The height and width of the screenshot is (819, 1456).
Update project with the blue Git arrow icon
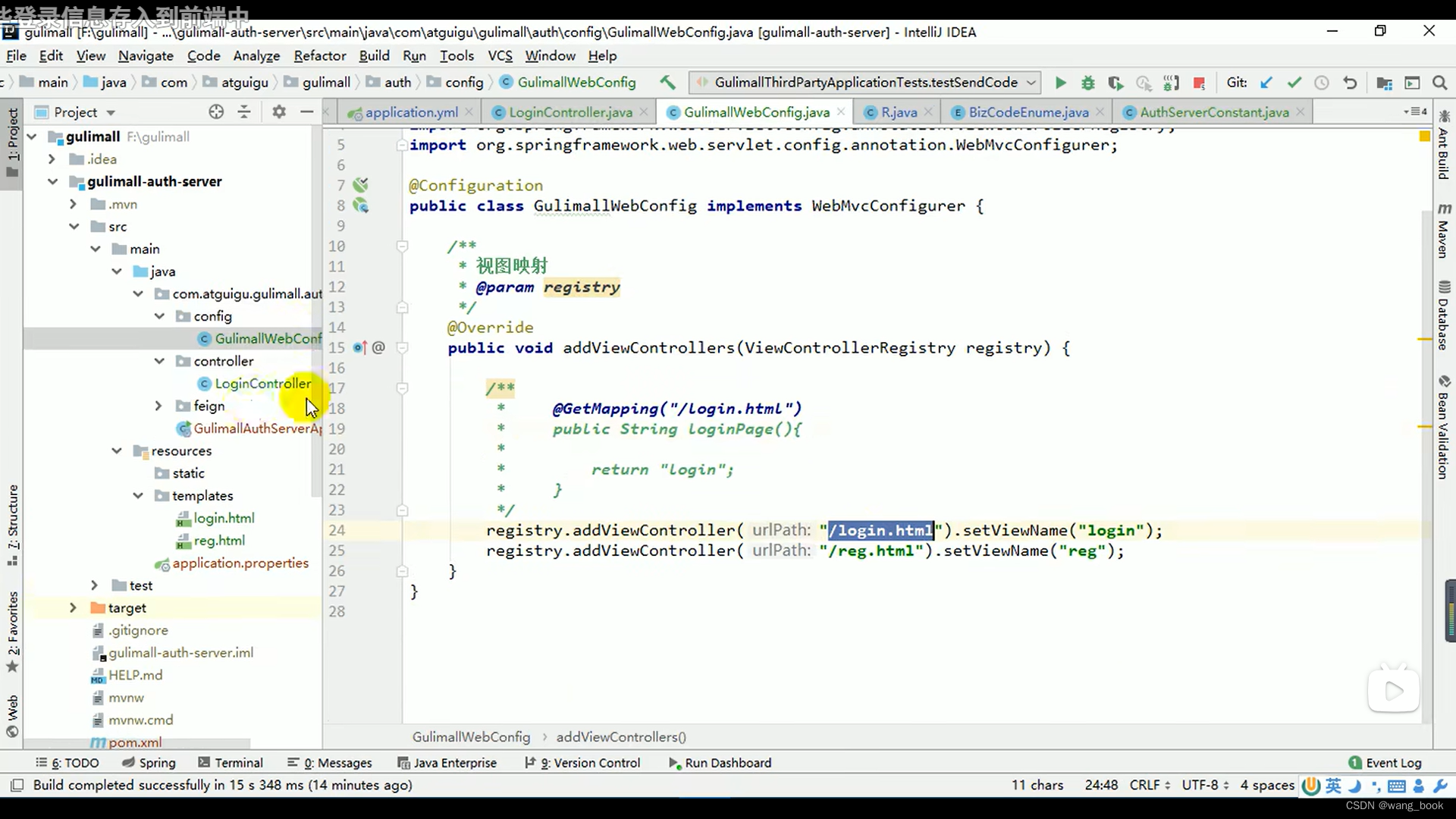coord(1266,83)
